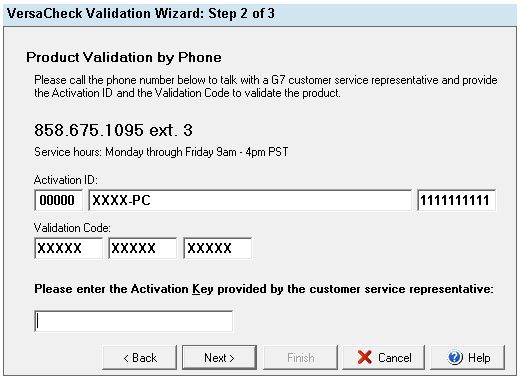Click the blue question mark Help icon

[x=455, y=357]
